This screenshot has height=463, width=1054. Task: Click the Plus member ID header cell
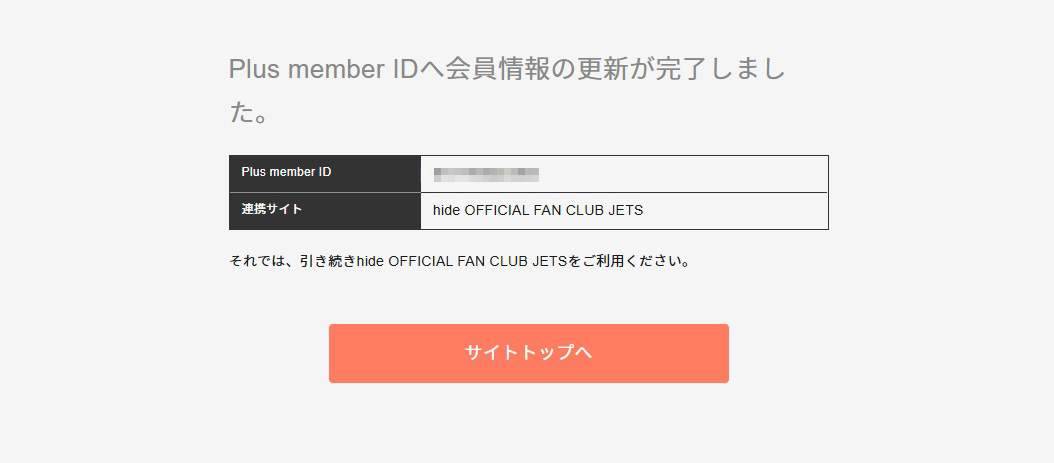point(325,173)
